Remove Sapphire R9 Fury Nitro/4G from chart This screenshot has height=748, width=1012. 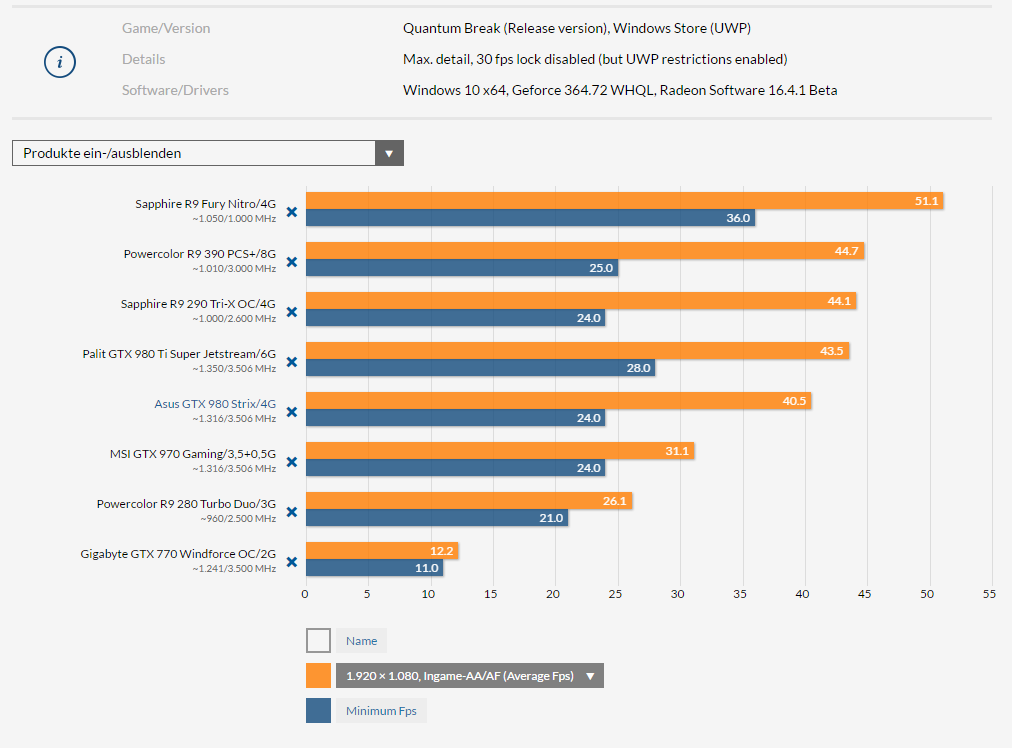click(292, 212)
